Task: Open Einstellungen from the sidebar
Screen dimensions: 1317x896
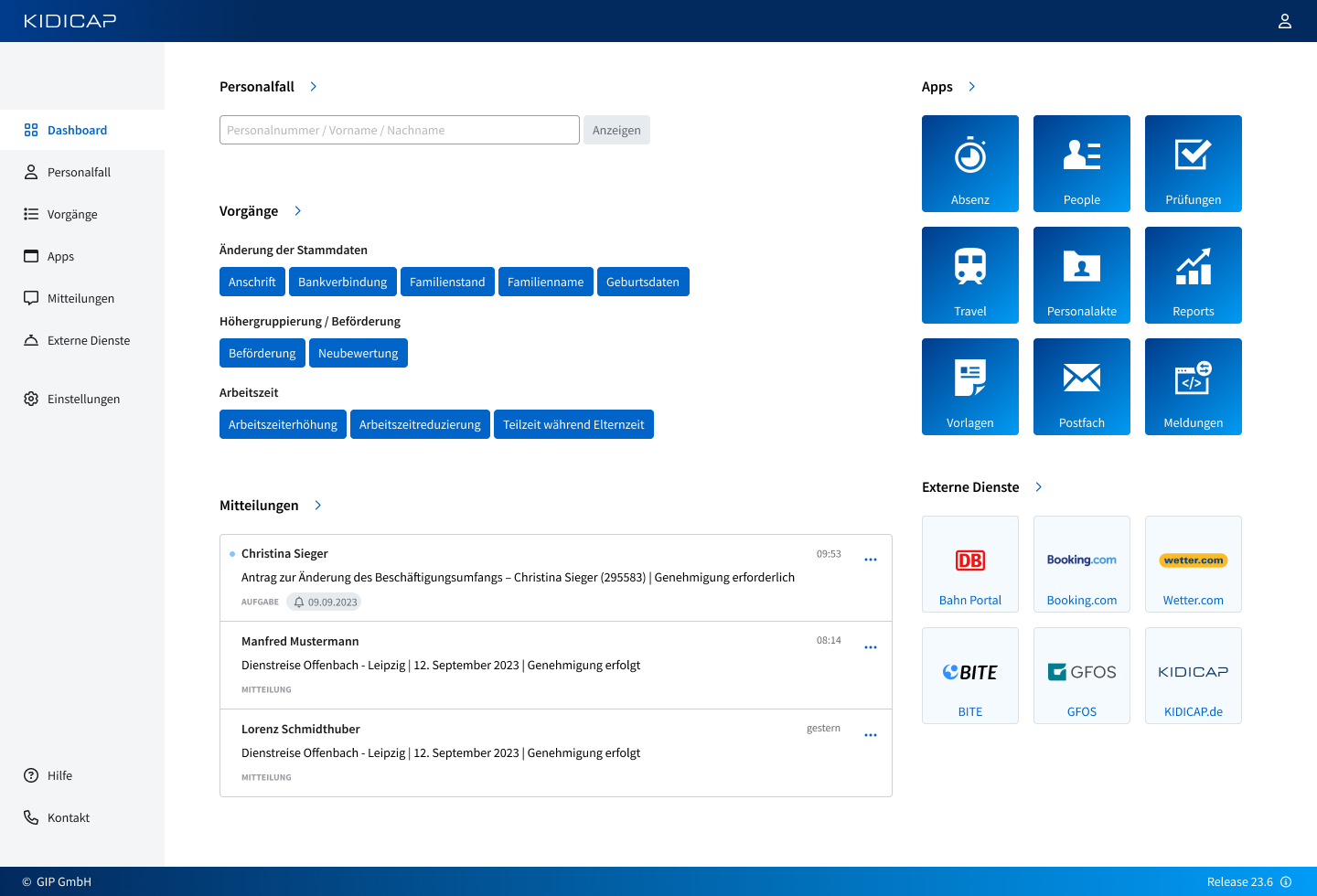Action: coord(83,399)
